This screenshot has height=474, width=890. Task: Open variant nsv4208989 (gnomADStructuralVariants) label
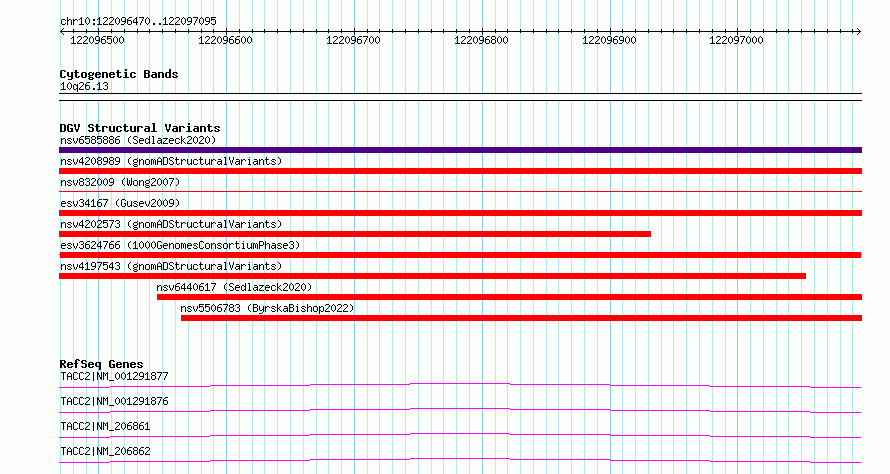[171, 161]
